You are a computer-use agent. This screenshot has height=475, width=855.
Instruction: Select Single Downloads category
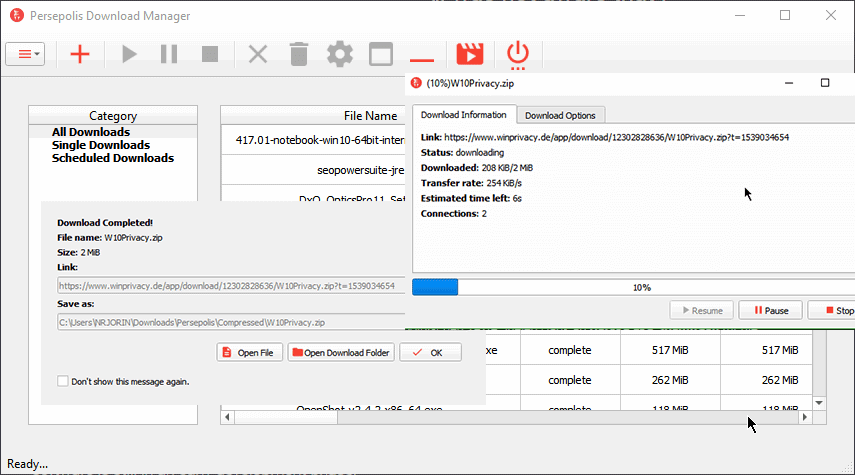[x=101, y=145]
